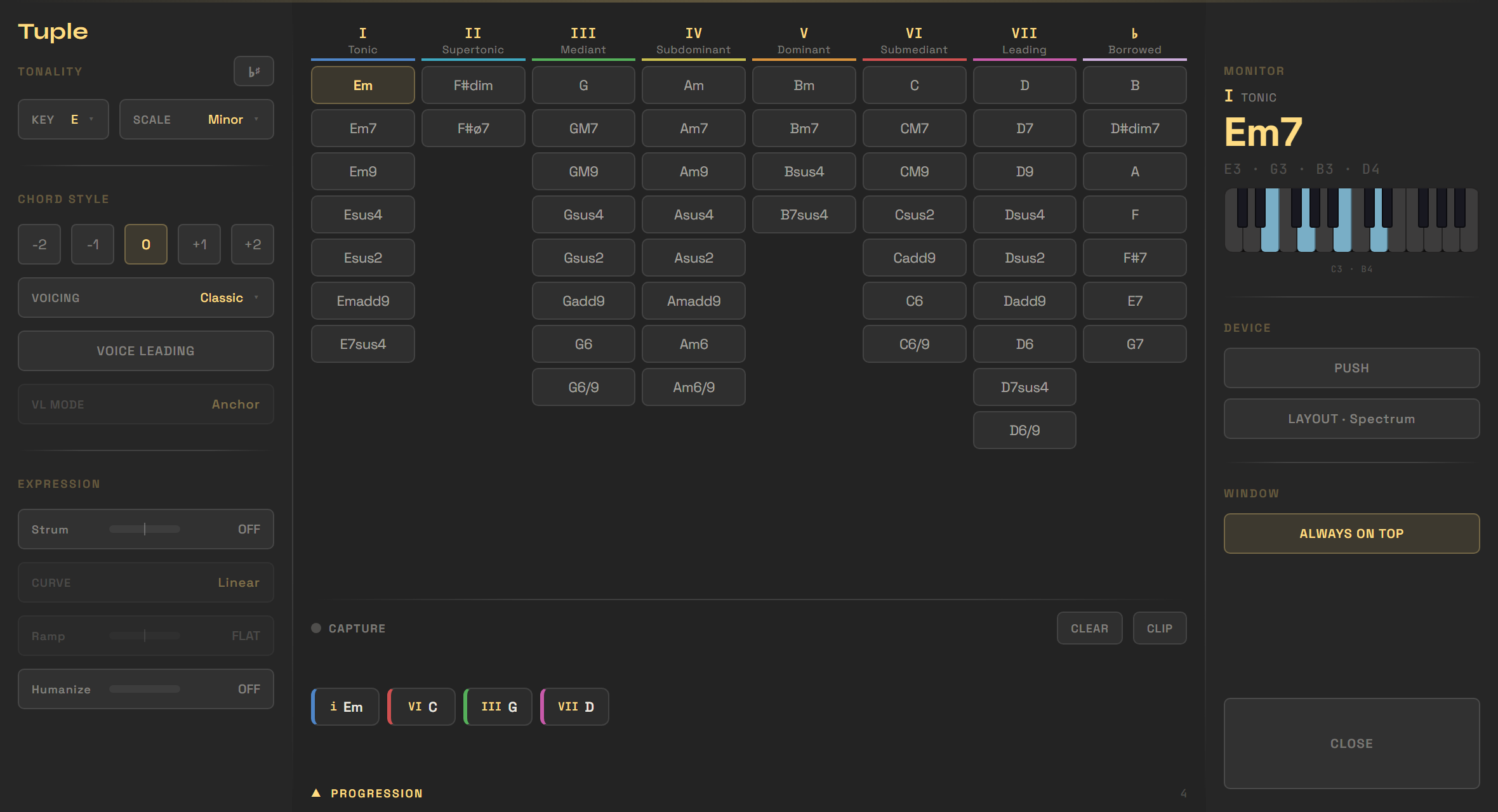Play the CM9 chord pad
This screenshot has height=812, width=1498.
(x=915, y=171)
